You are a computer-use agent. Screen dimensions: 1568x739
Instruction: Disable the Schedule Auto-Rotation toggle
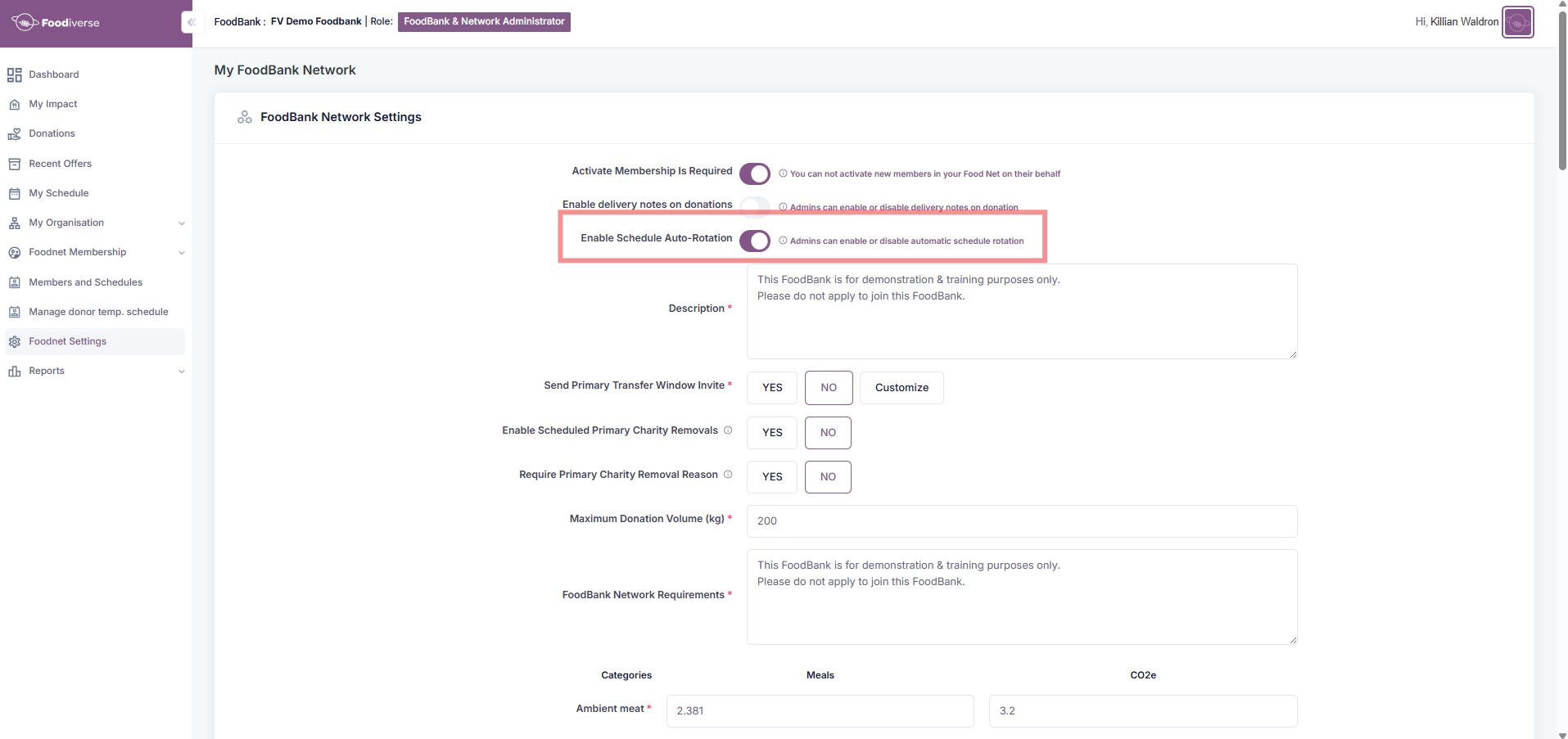tap(754, 241)
